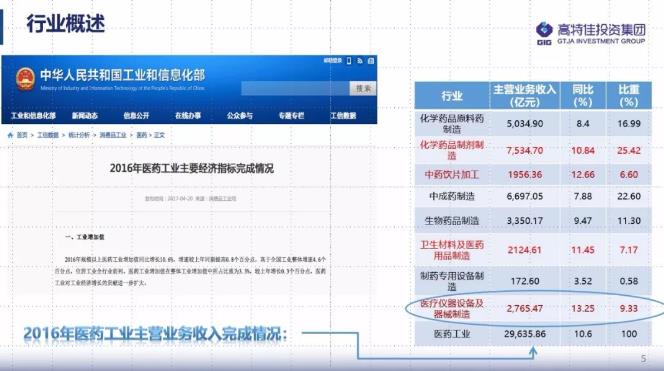Click the 消费品工业 breadcrumb link
The width and height of the screenshot is (664, 371).
(113, 135)
